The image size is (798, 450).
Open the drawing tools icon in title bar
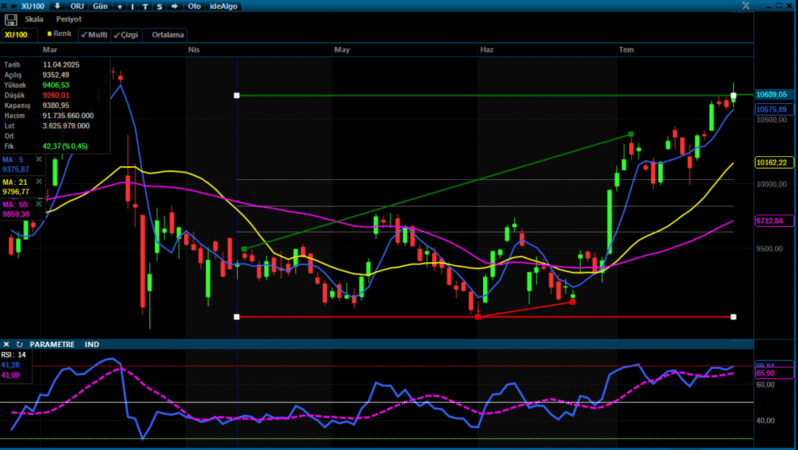pyautogui.click(x=746, y=6)
